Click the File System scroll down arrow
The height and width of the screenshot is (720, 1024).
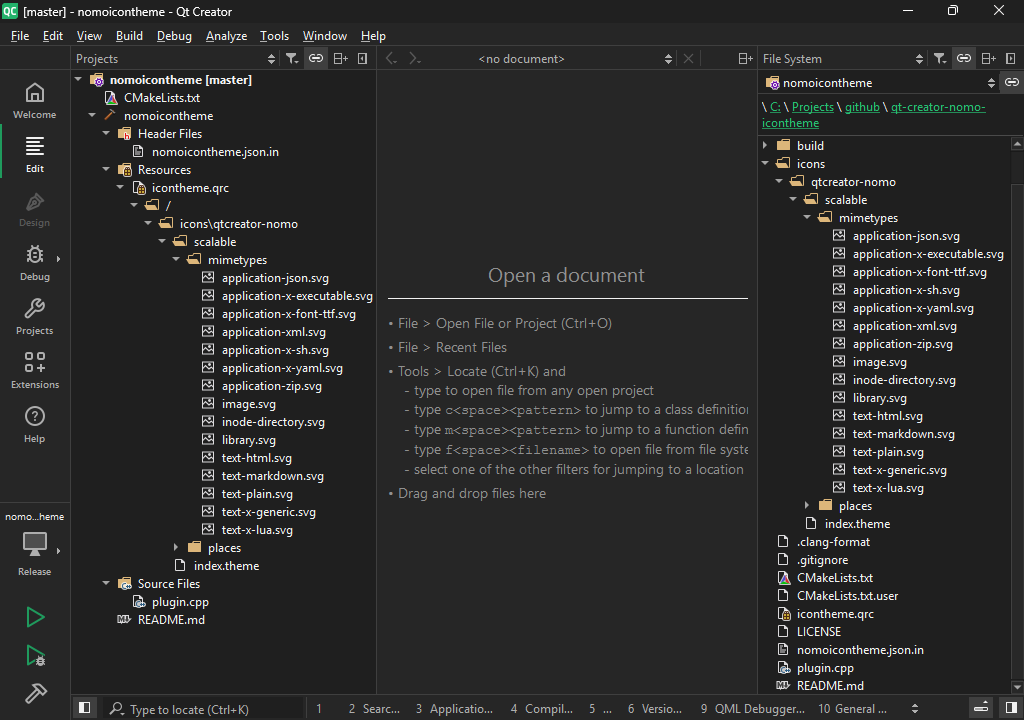pyautogui.click(x=1017, y=687)
